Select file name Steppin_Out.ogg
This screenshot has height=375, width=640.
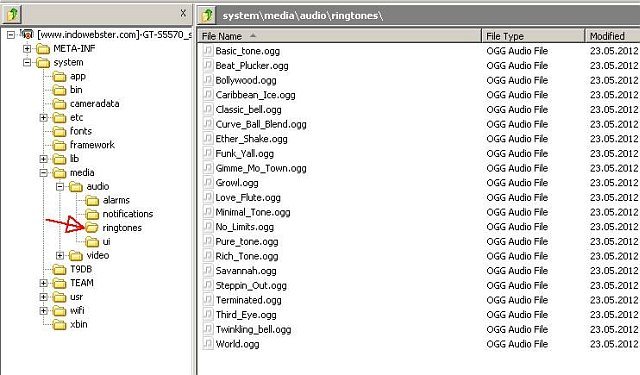(x=251, y=286)
